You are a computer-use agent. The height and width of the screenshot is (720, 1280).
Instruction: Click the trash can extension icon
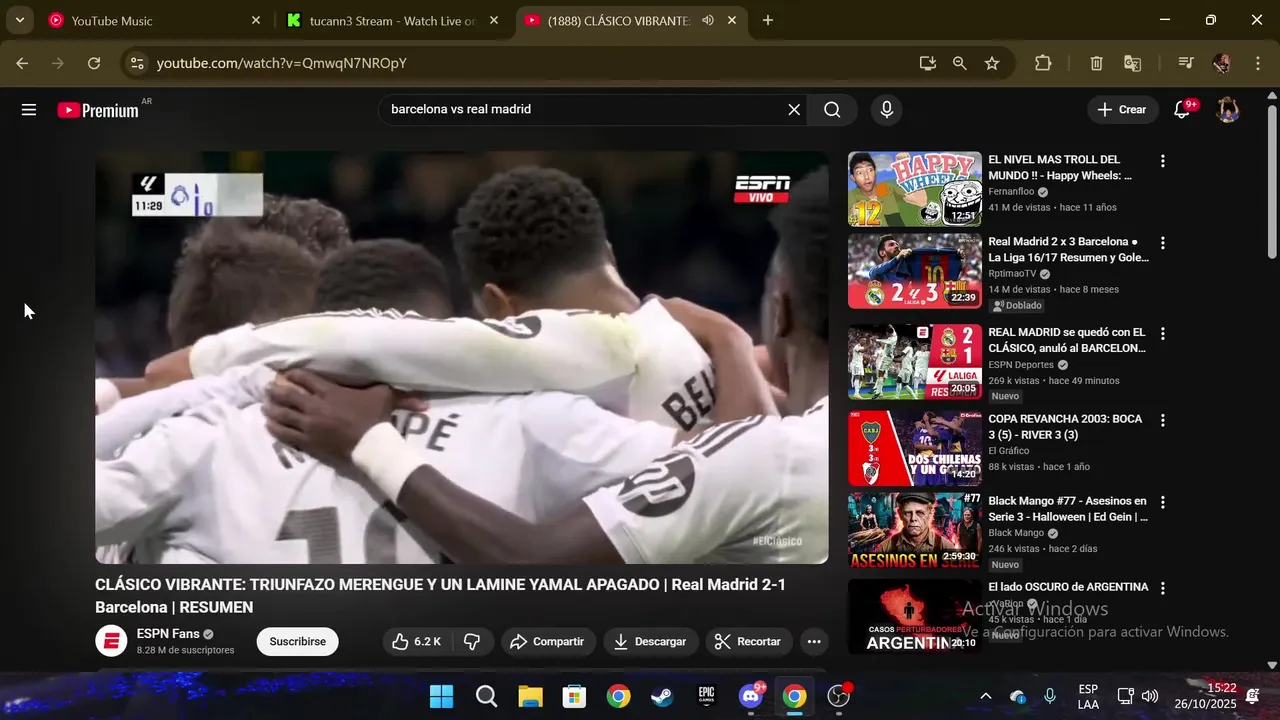1096,63
